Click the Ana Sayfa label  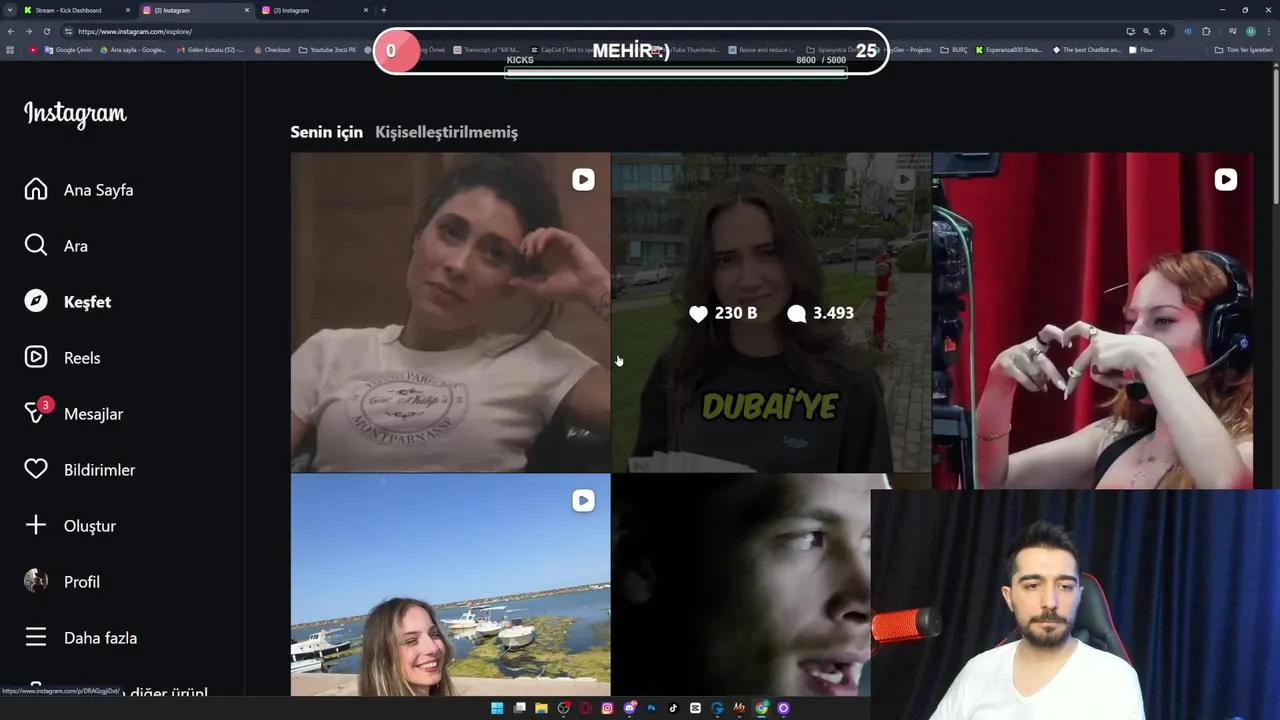[98, 190]
